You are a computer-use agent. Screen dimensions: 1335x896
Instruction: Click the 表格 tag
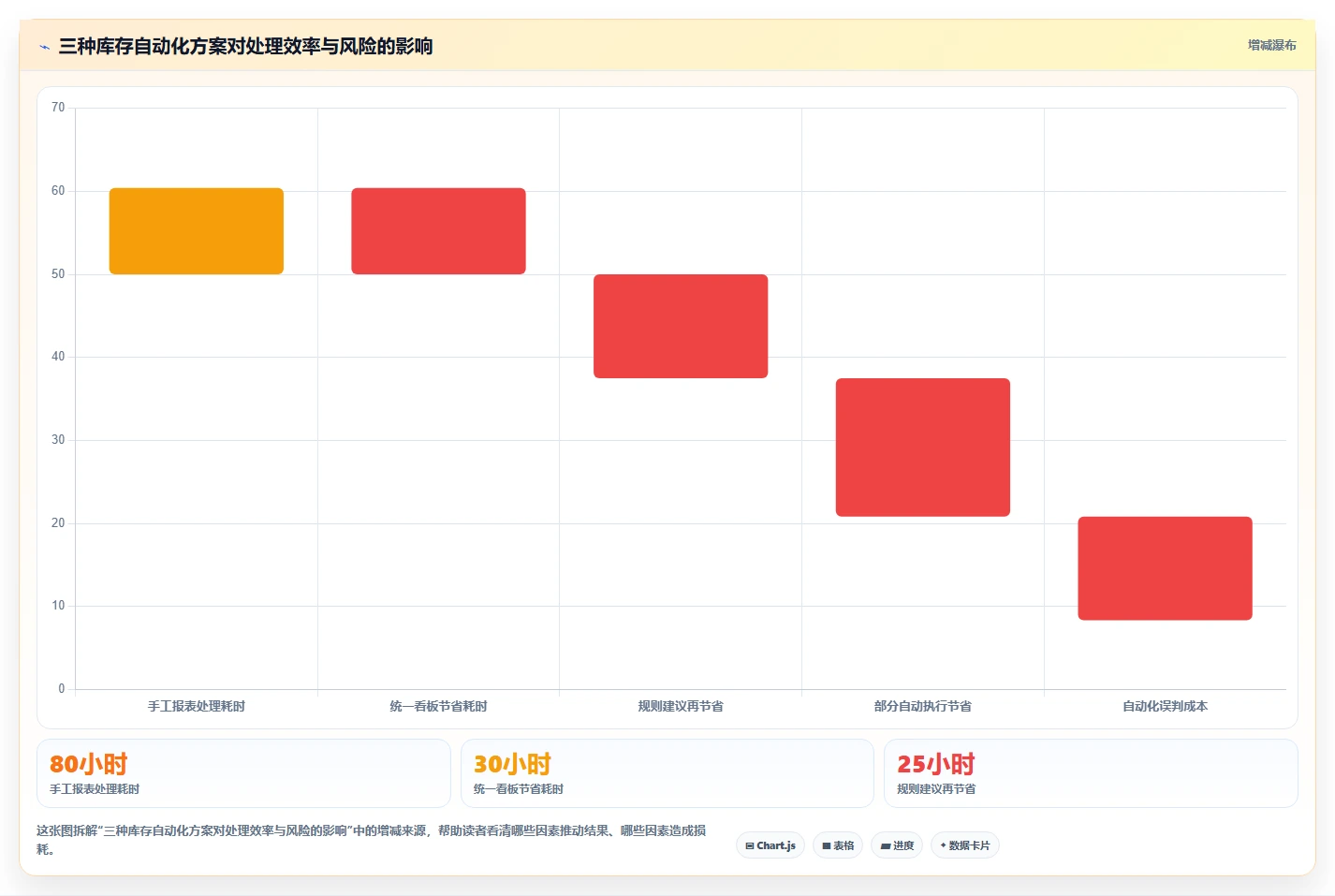pyautogui.click(x=838, y=845)
